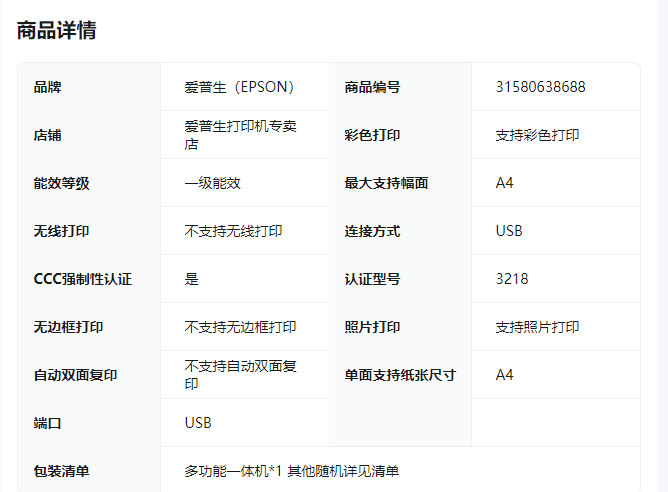The width and height of the screenshot is (668, 492).
Task: Select the 照片打印 label
Action: click(372, 327)
